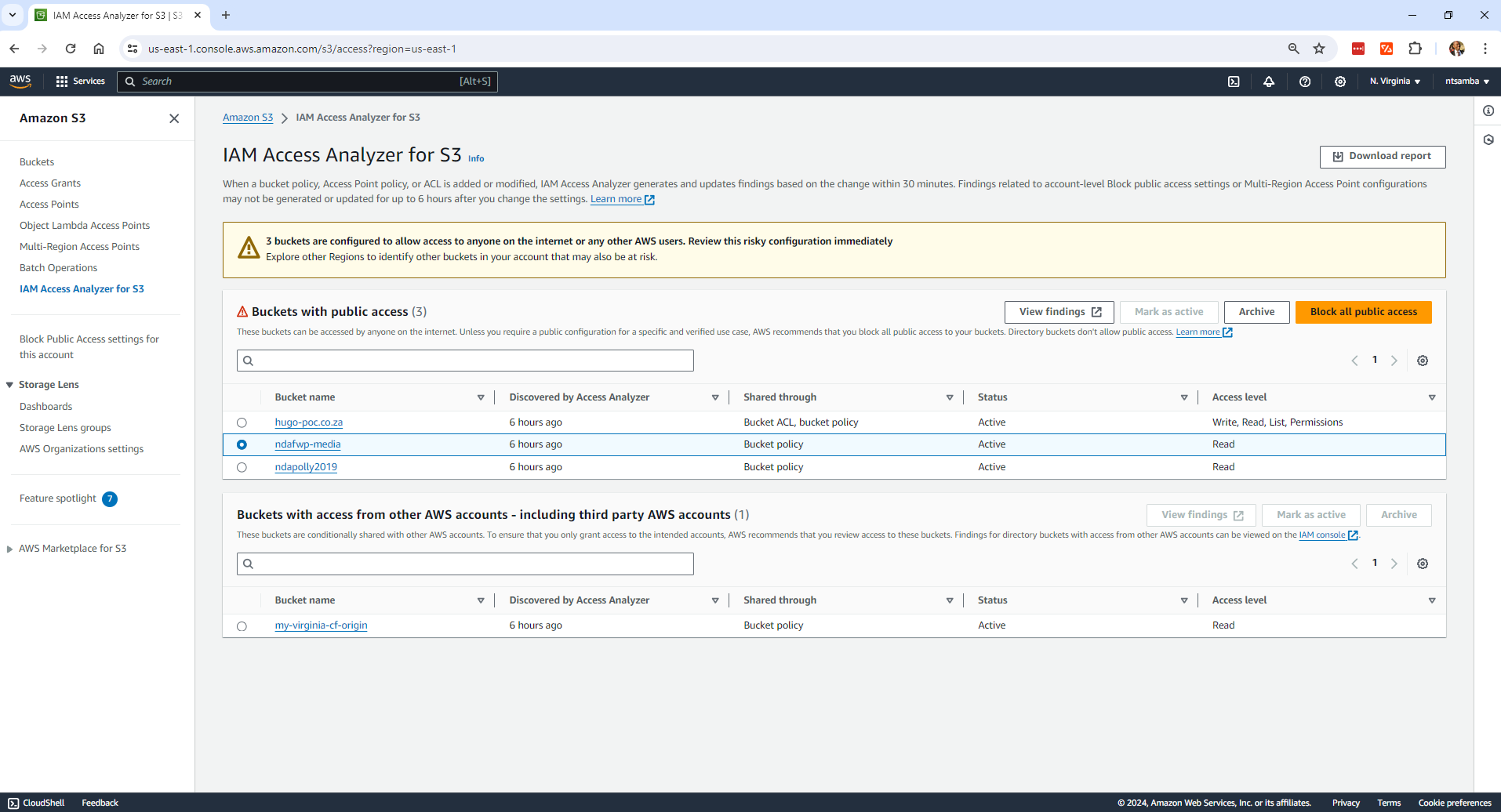Click the public access buckets search field
Image resolution: width=1501 pixels, height=812 pixels.
[465, 361]
